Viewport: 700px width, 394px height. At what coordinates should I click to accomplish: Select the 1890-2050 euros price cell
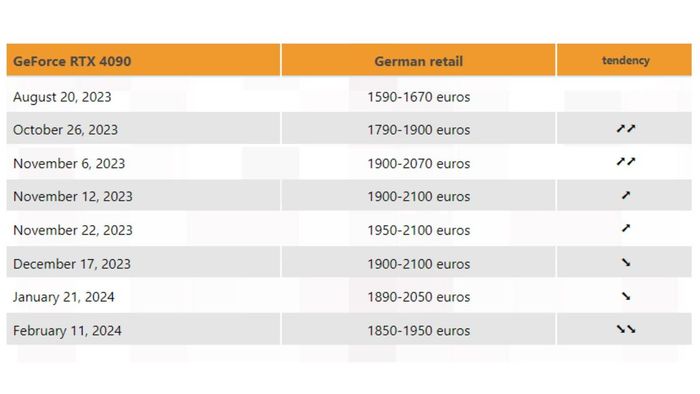[418, 296]
